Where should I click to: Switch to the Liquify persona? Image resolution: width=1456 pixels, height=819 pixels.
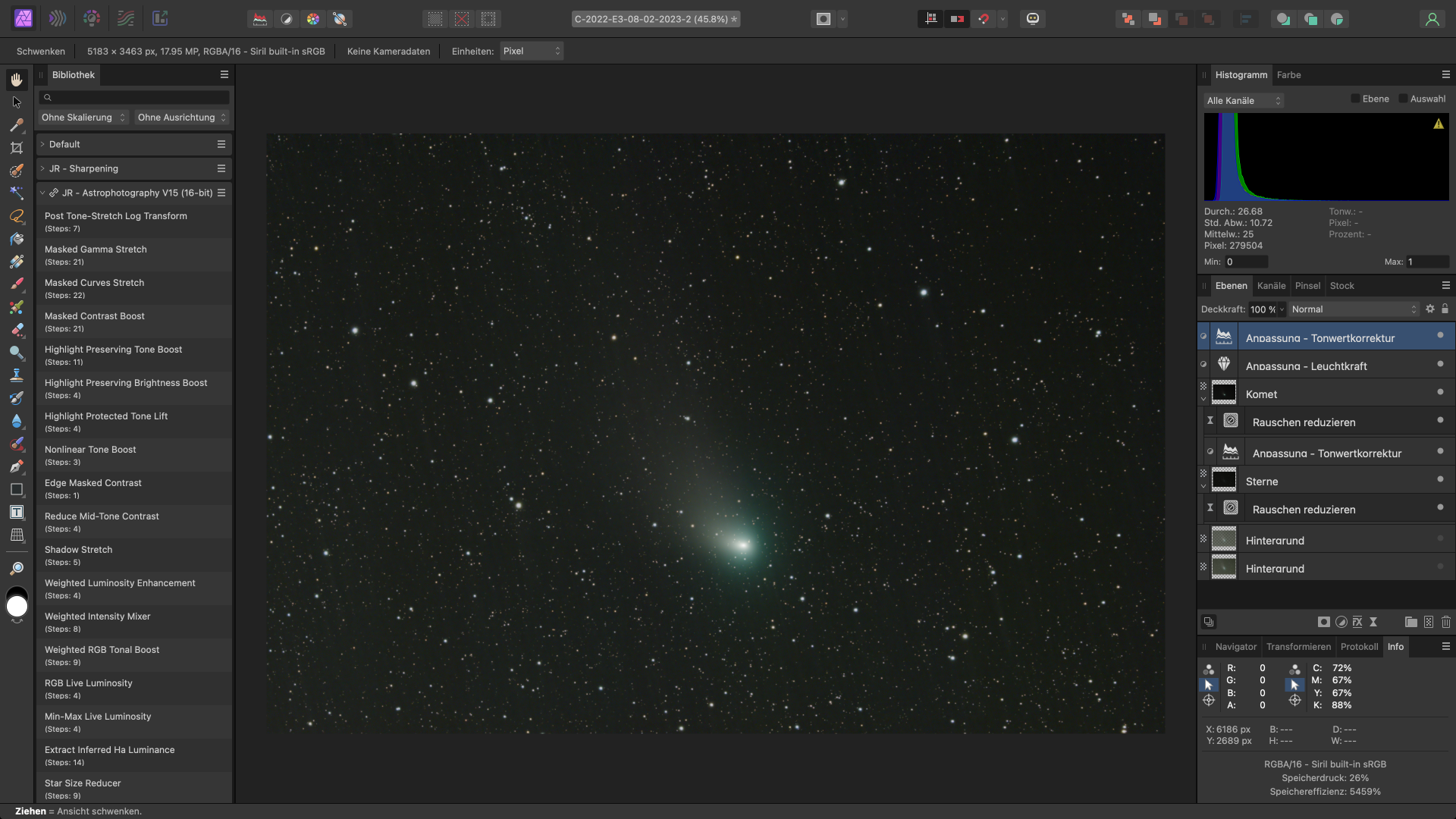pos(58,19)
